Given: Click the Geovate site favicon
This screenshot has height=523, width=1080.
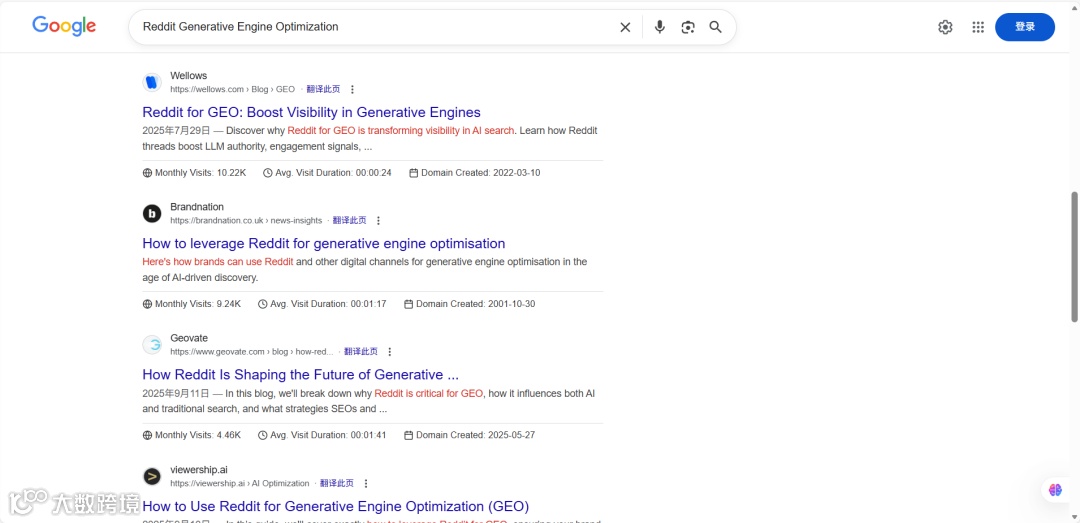Looking at the screenshot, I should point(152,345).
